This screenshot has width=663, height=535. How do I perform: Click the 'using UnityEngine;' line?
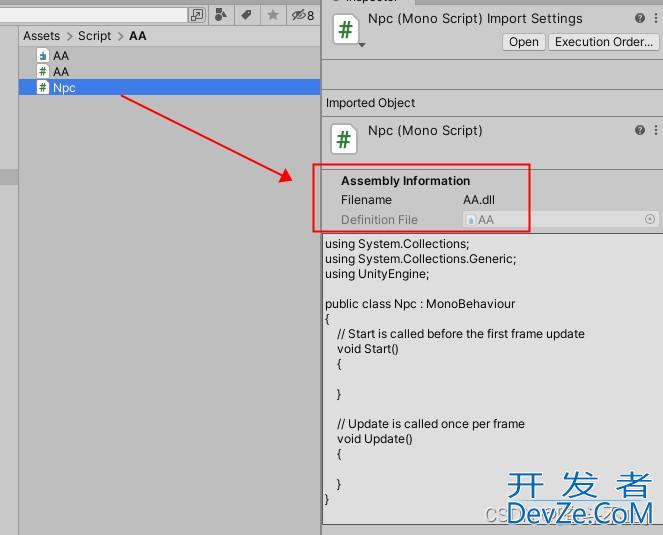377,274
